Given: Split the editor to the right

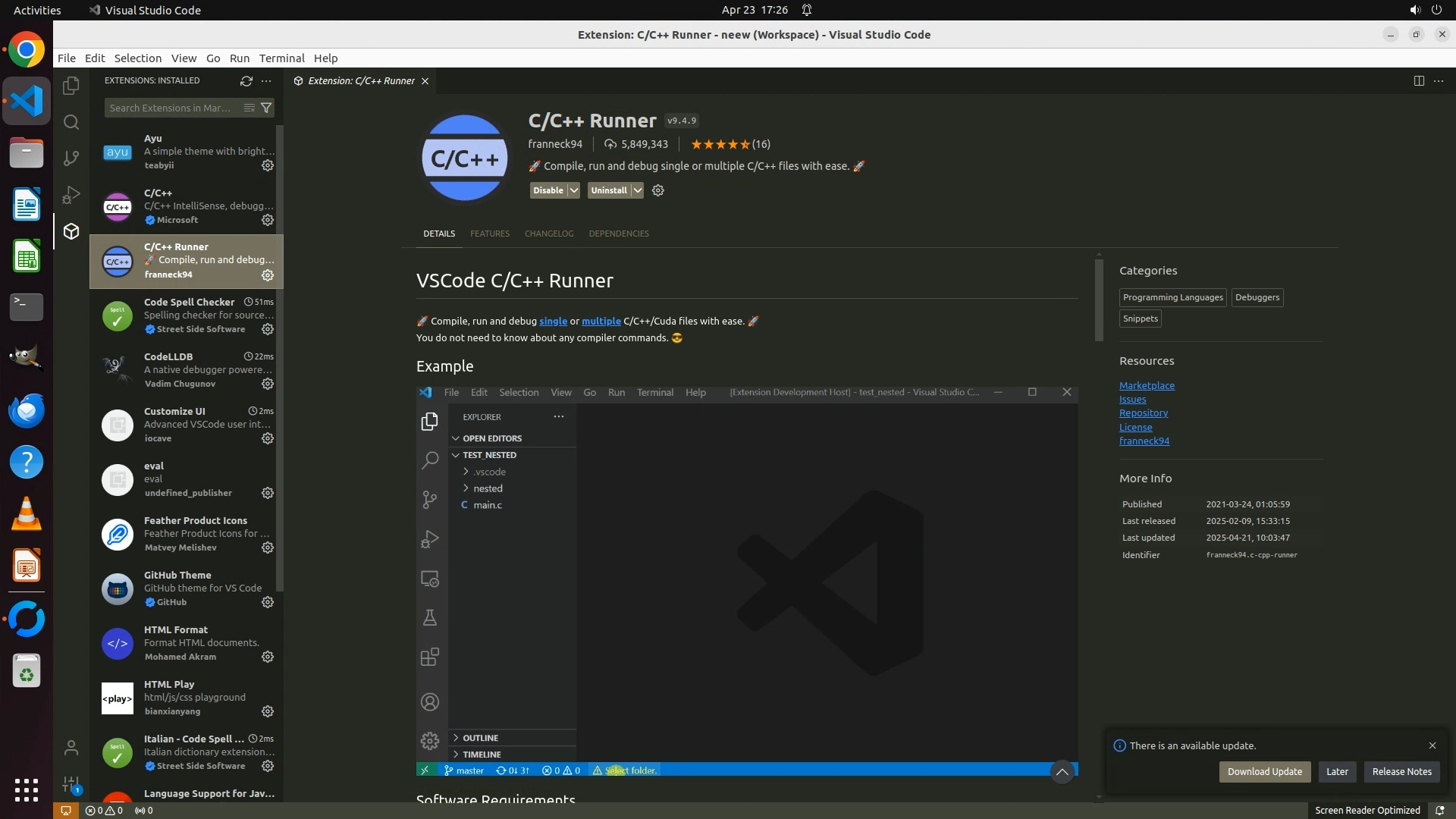Looking at the screenshot, I should pyautogui.click(x=1418, y=81).
